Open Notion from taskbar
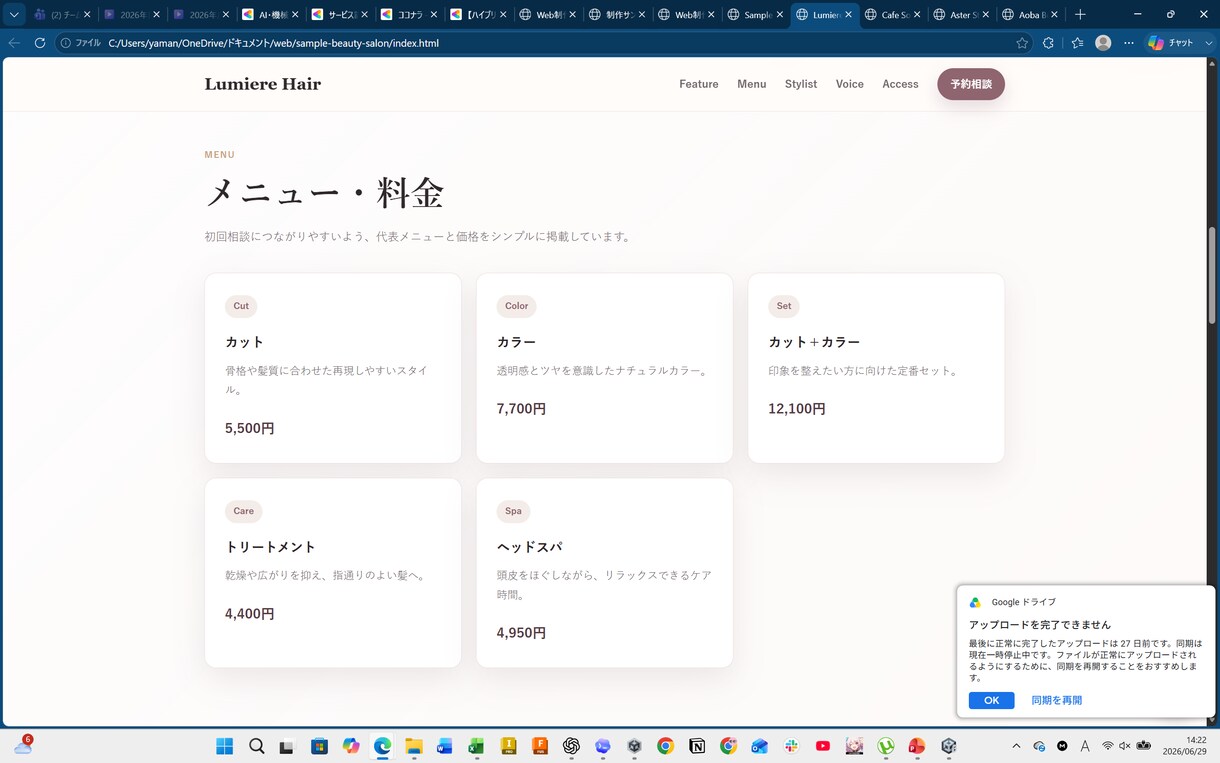 [x=697, y=746]
